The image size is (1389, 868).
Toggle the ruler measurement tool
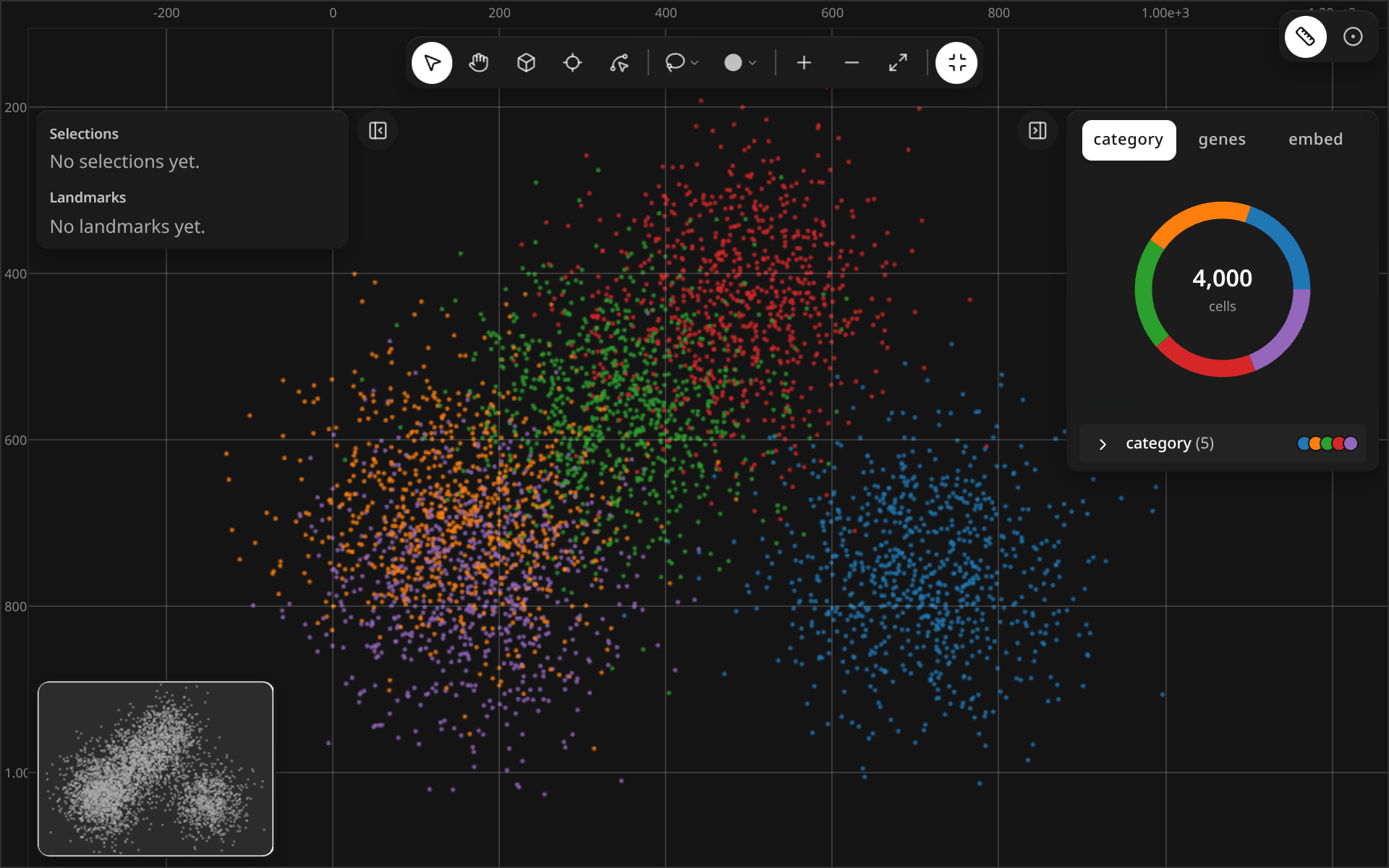point(1305,36)
